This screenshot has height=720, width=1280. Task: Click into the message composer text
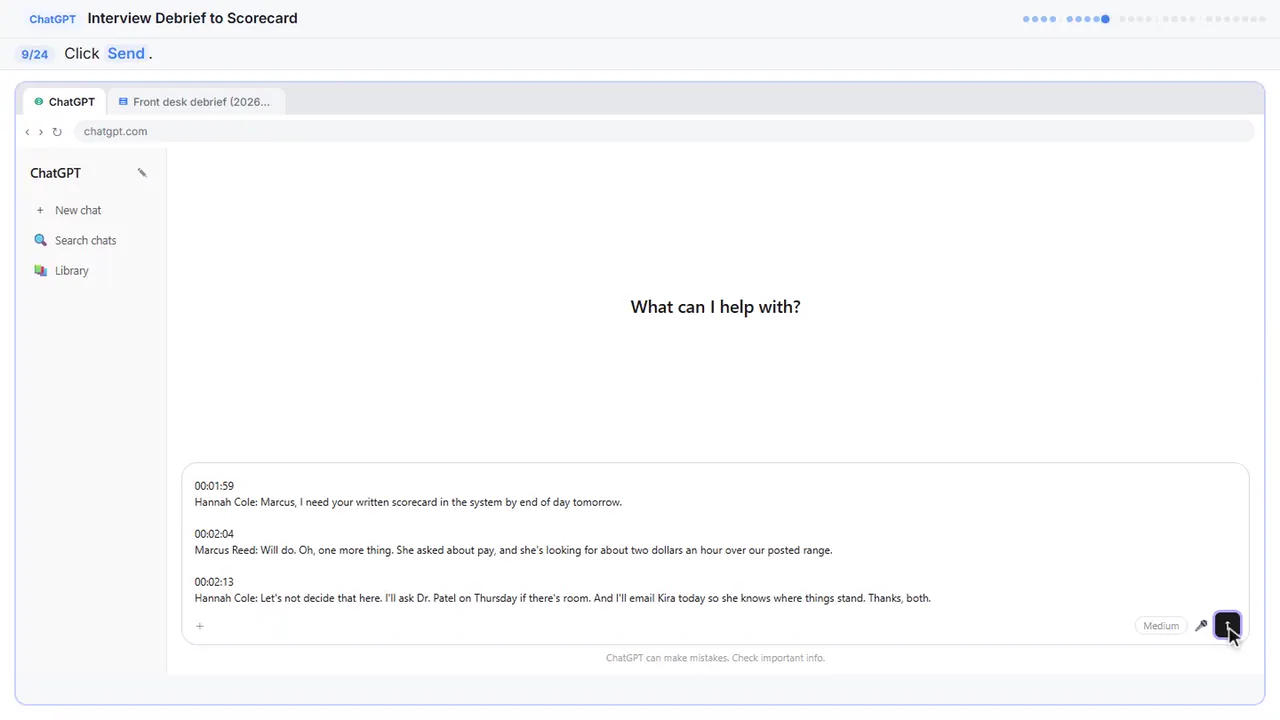click(x=715, y=541)
